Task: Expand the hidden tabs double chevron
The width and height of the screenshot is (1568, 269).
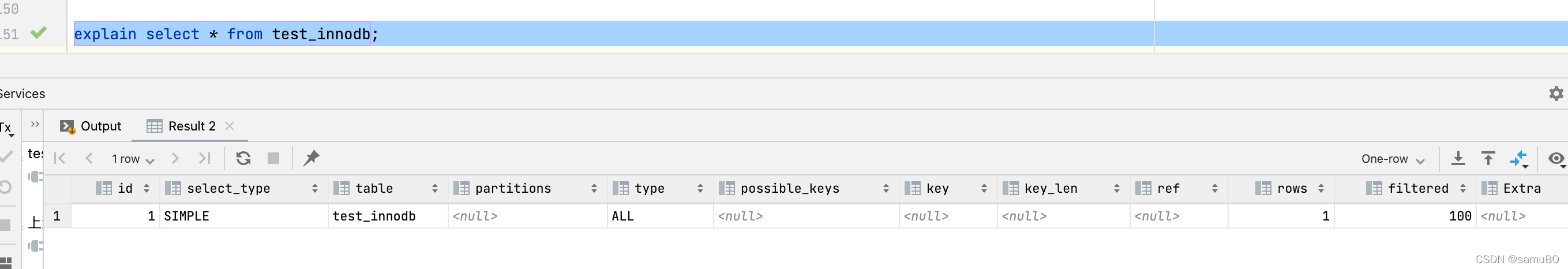Action: [x=35, y=124]
